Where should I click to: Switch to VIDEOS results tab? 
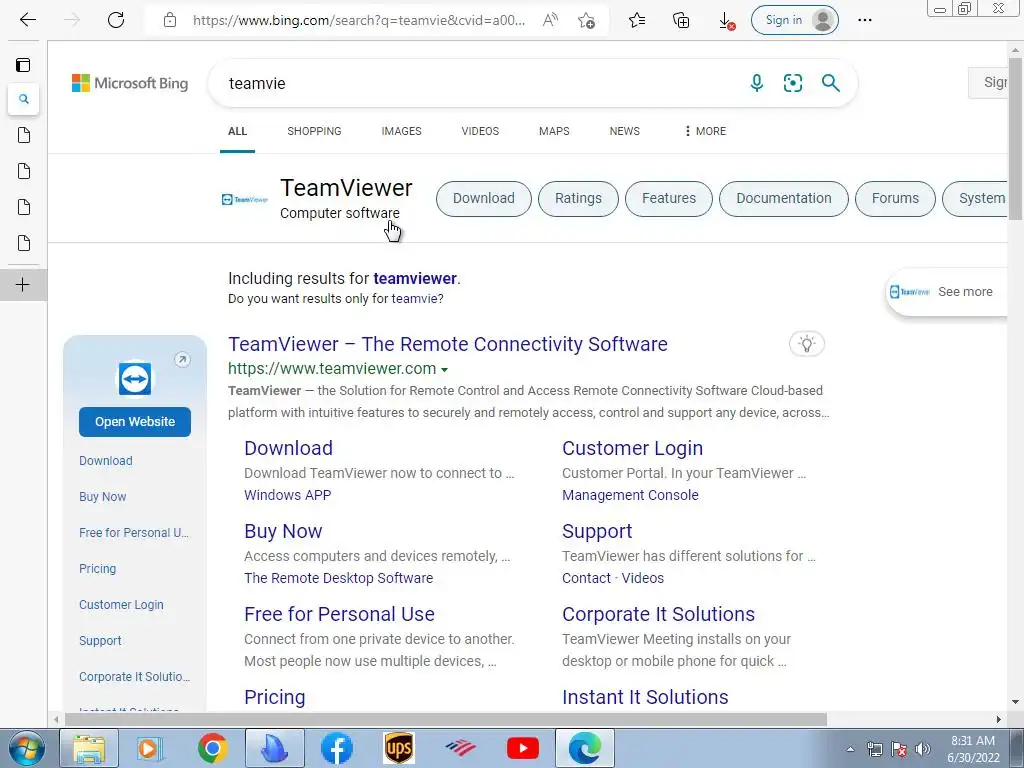[x=480, y=131]
